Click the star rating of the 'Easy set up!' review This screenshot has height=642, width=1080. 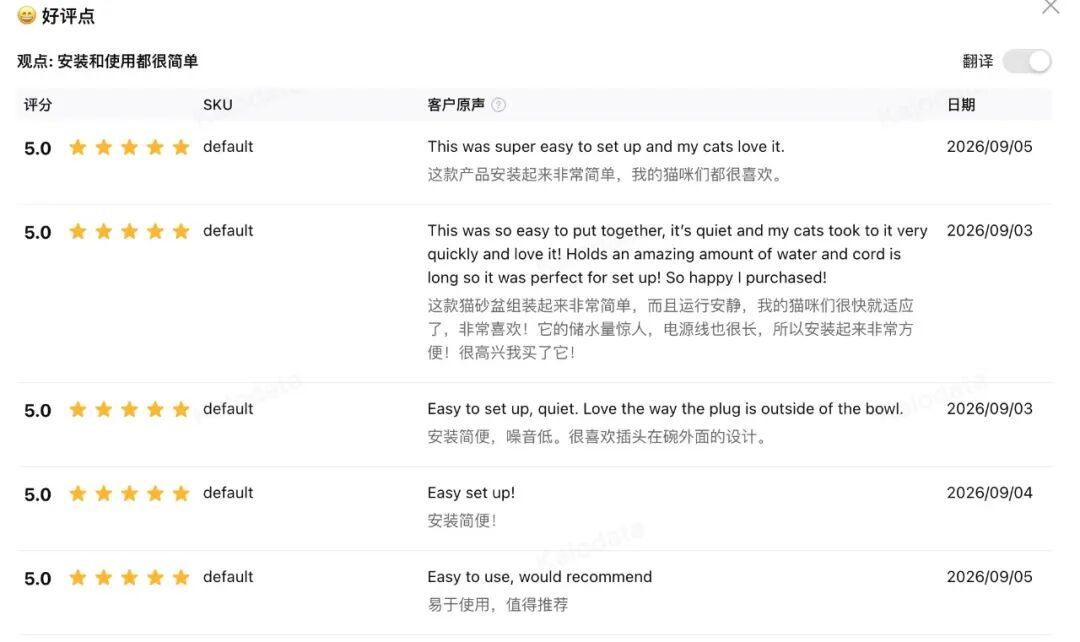pyautogui.click(x=129, y=494)
